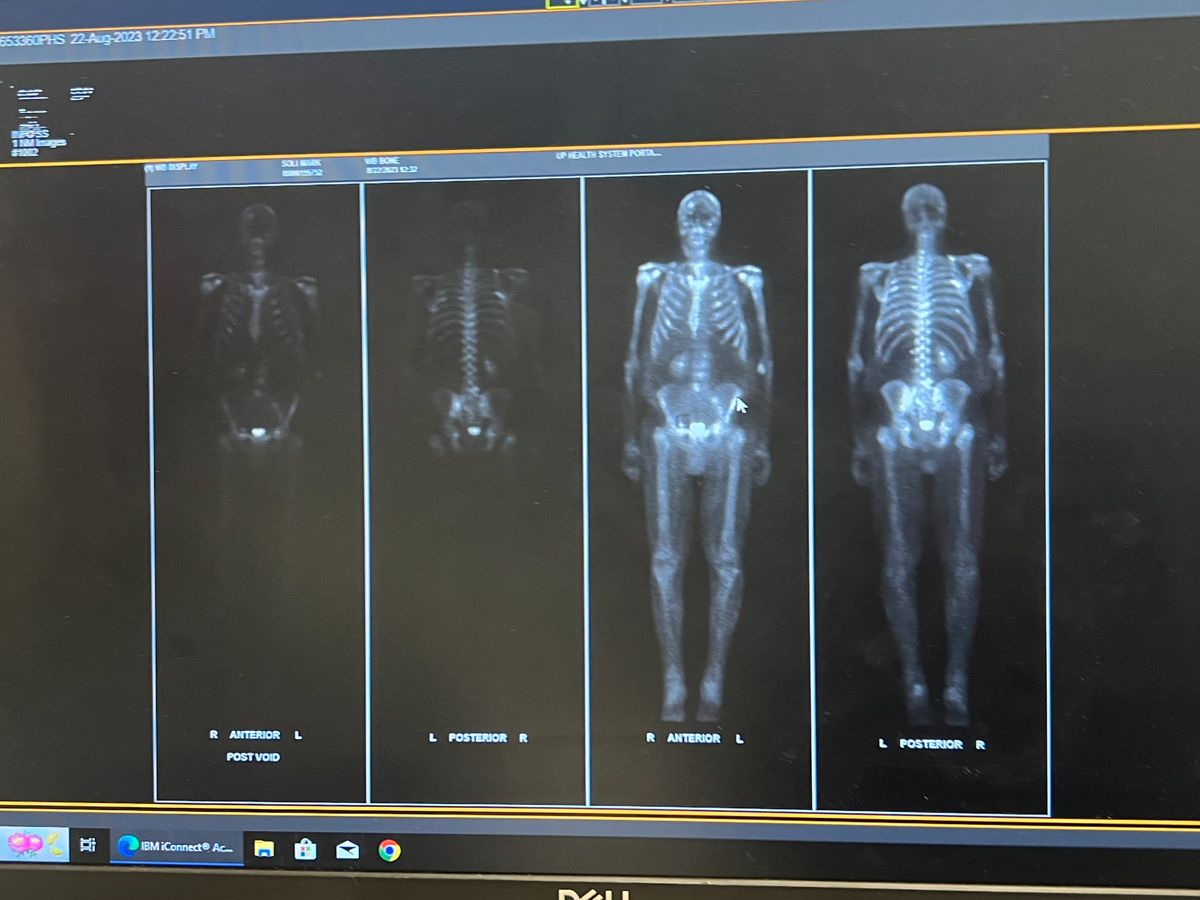The height and width of the screenshot is (900, 1200).
Task: Launch Microsoft Store from the taskbar
Action: coord(305,849)
